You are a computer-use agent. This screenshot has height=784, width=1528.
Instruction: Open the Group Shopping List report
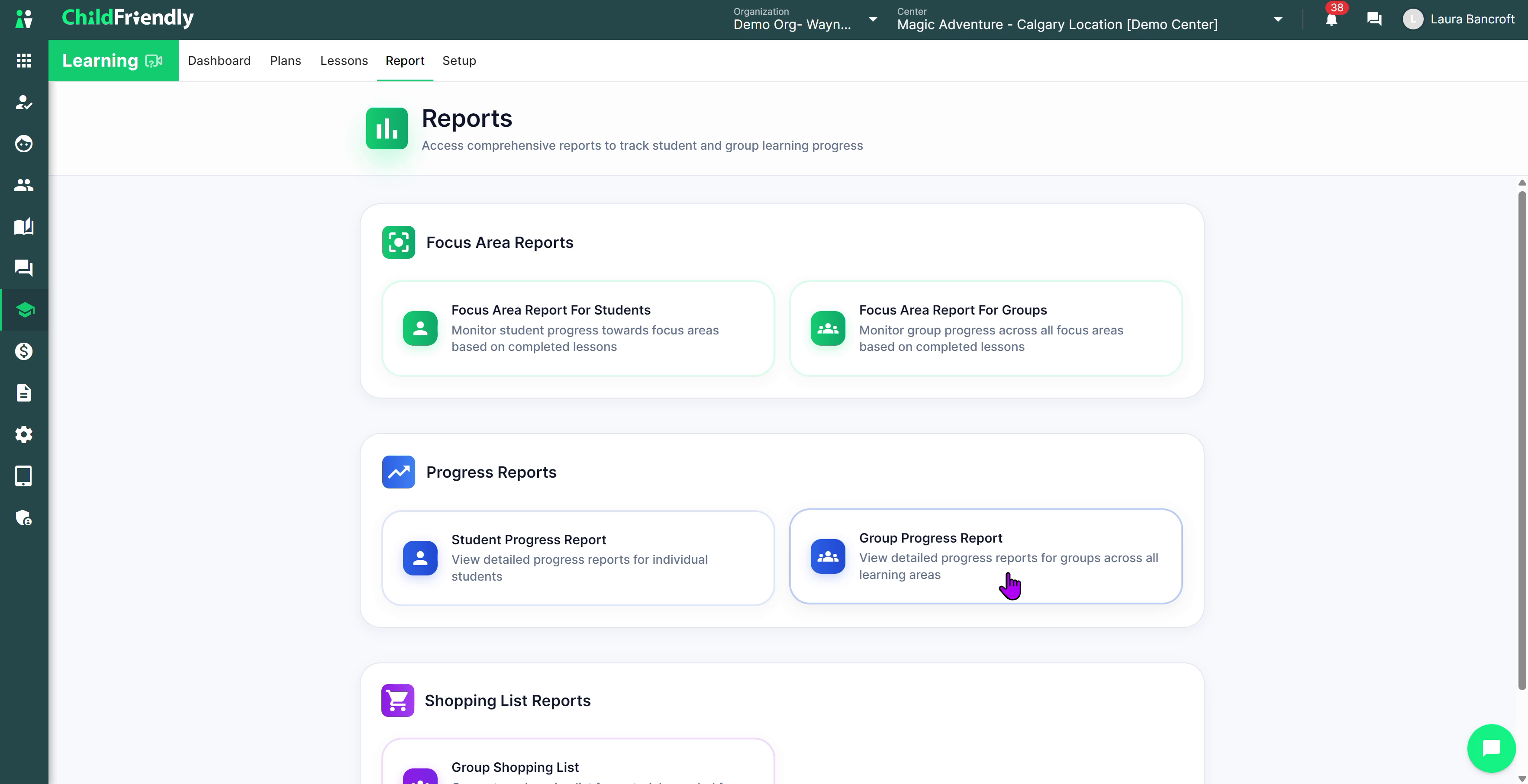[x=578, y=762]
